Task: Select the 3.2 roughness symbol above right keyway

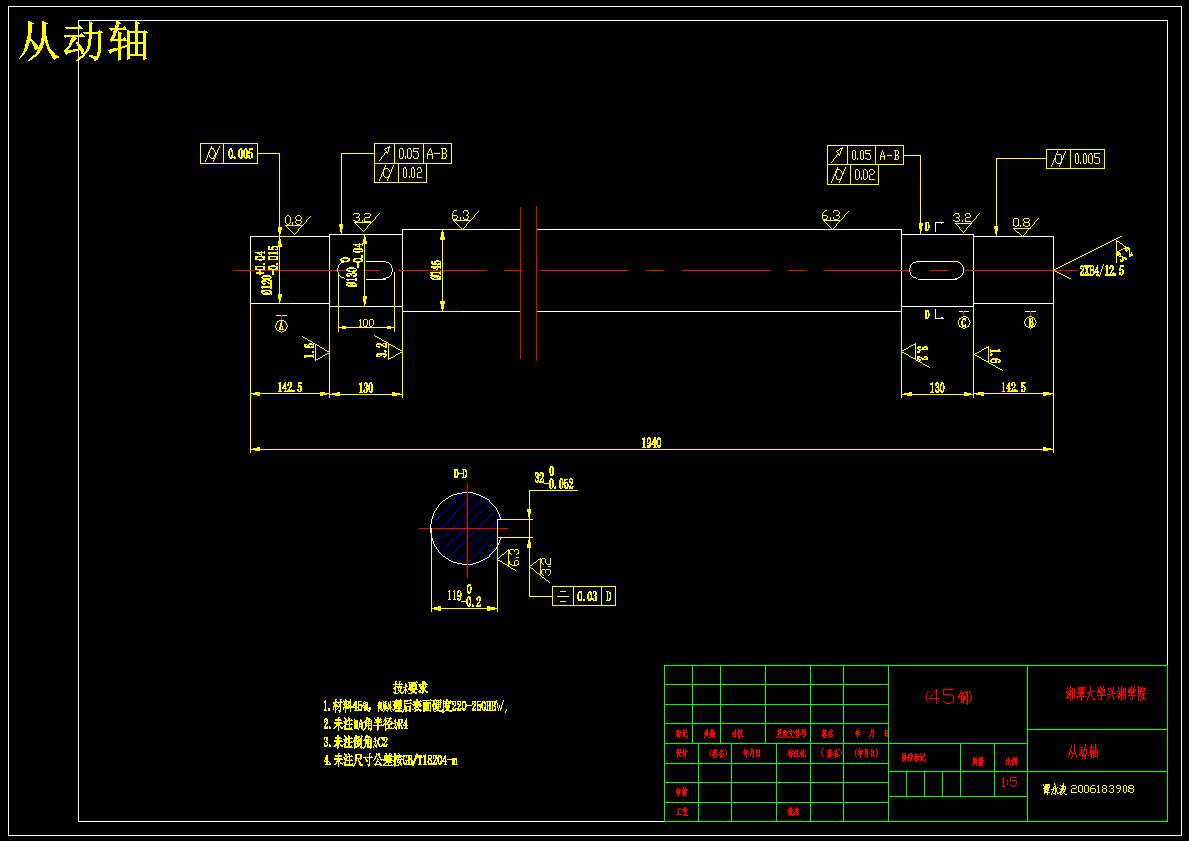Action: pos(965,221)
